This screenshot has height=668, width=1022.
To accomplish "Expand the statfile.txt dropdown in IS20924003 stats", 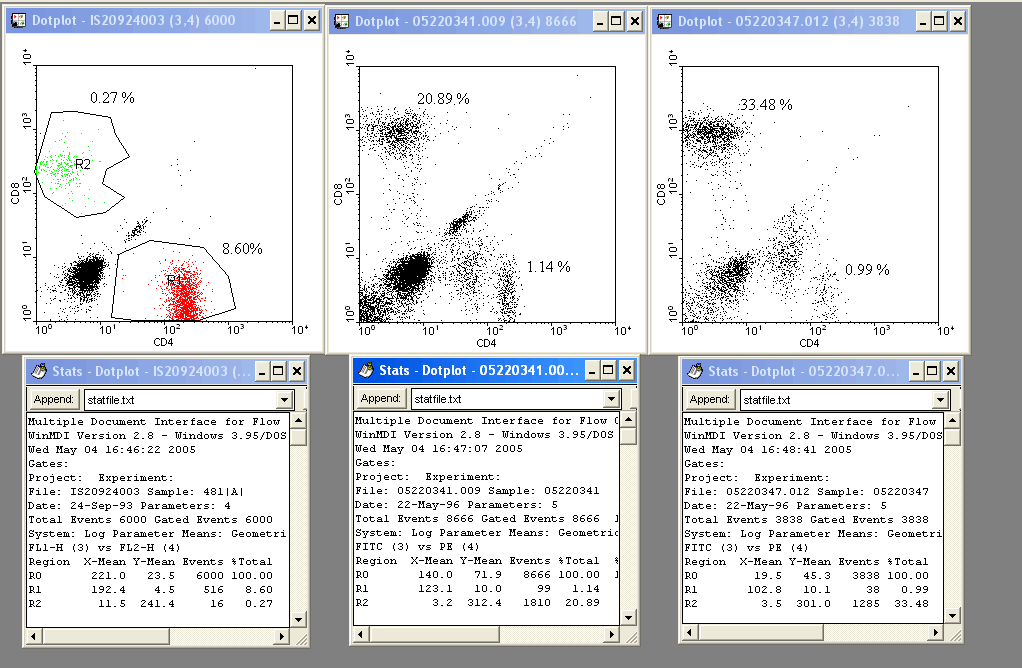I will [285, 400].
